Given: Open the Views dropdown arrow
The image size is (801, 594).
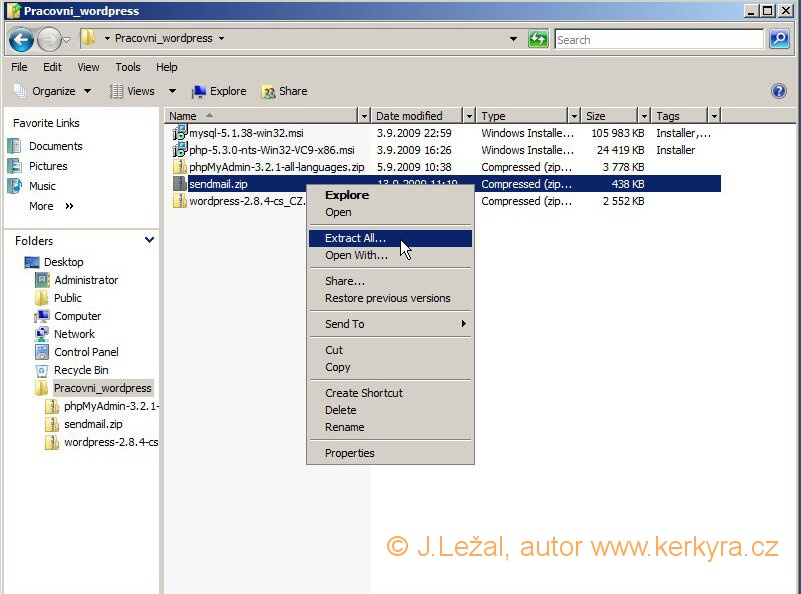Looking at the screenshot, I should coord(172,91).
